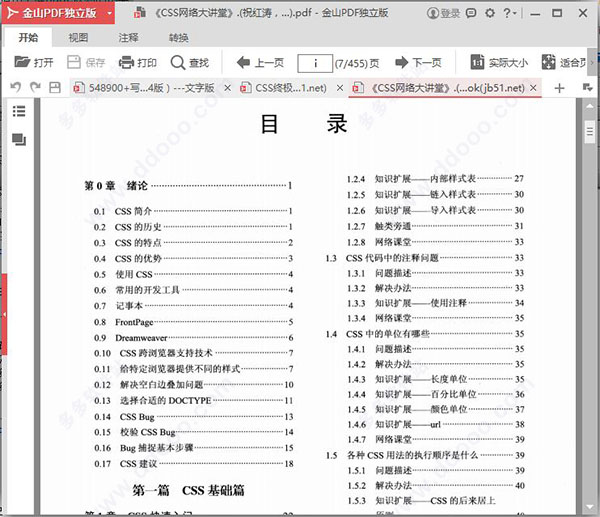Click the 查找 magnifier icon
600x517 pixels.
click(x=178, y=62)
